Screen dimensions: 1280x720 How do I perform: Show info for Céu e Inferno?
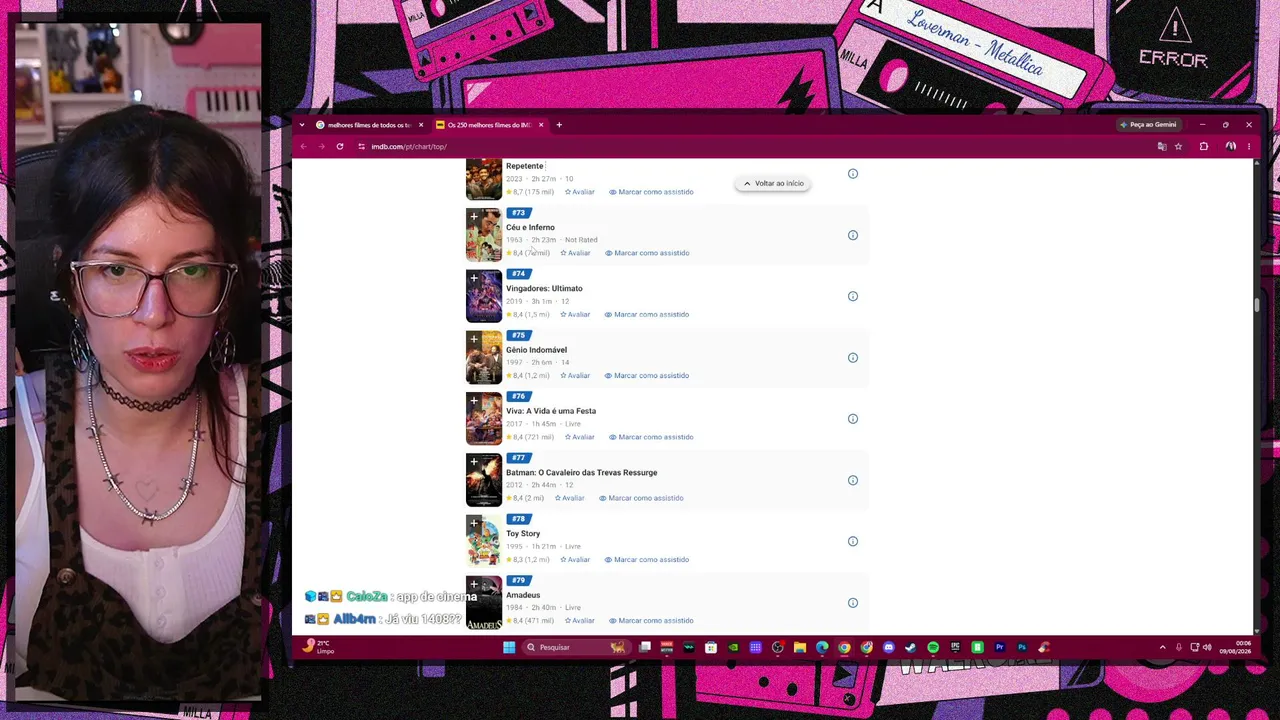point(853,235)
